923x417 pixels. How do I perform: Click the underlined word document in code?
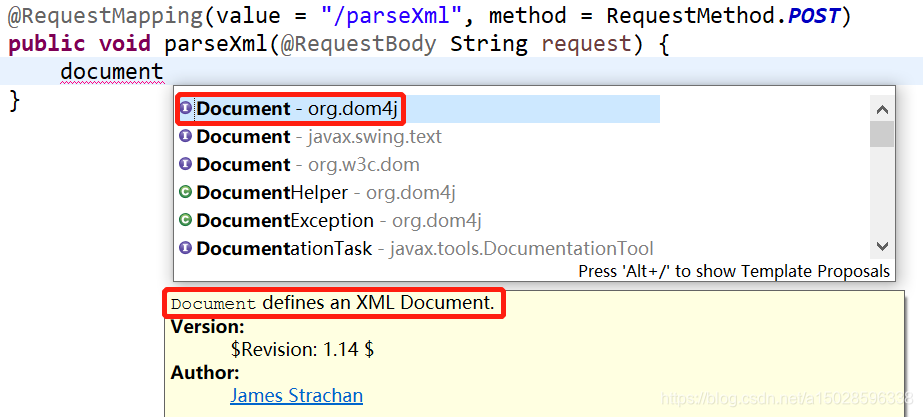pos(112,72)
